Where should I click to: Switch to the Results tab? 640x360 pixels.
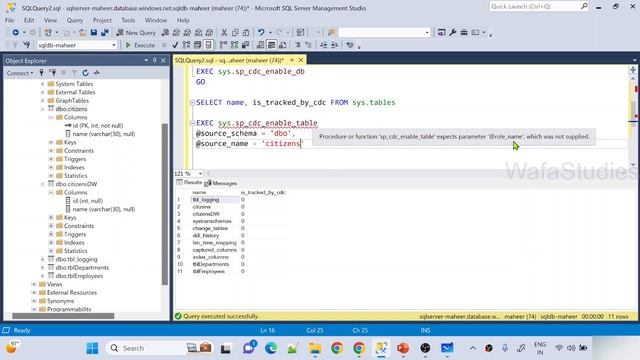tap(189, 183)
